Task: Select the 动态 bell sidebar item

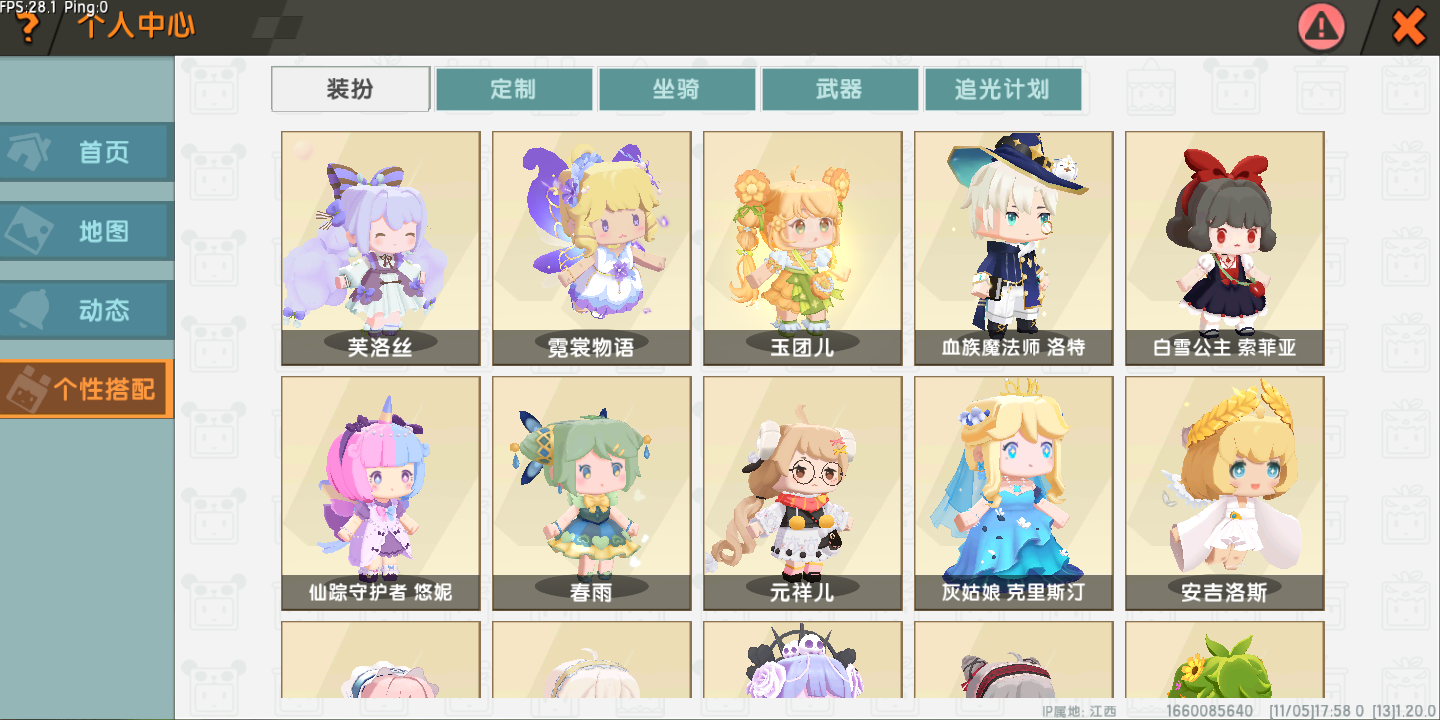Action: (x=86, y=310)
